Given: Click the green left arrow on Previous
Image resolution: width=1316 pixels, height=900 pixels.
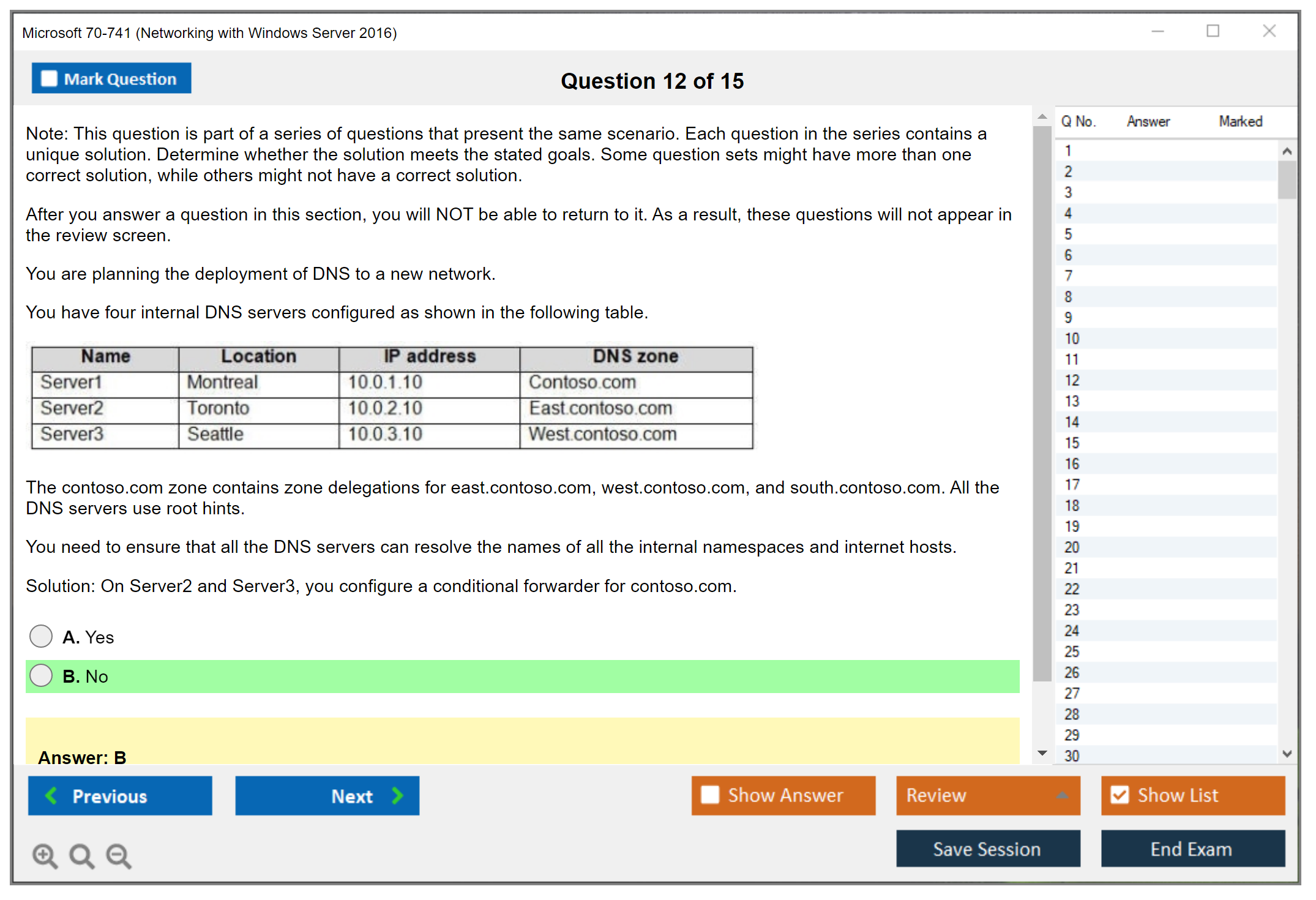Looking at the screenshot, I should (x=51, y=795).
